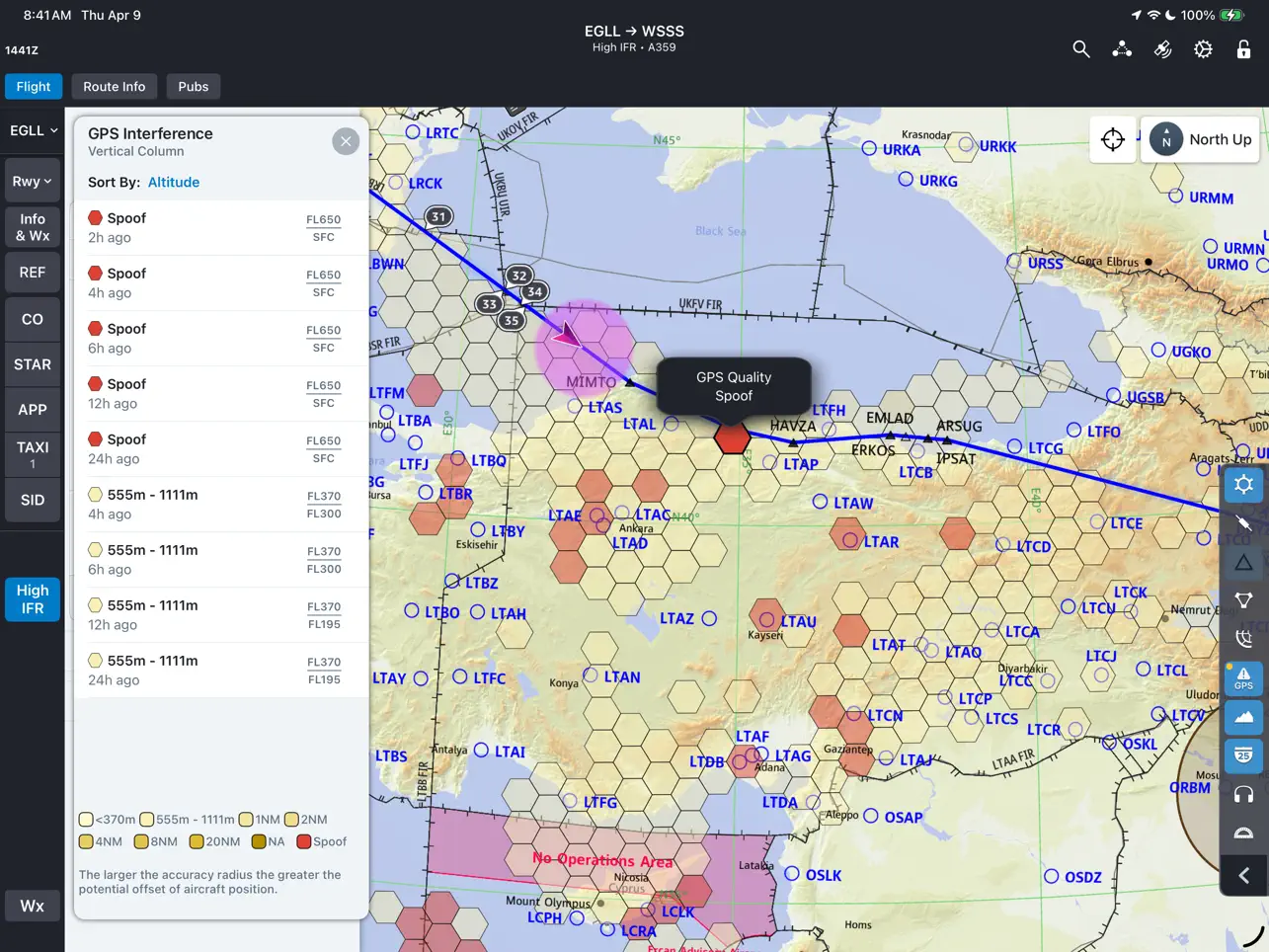The width and height of the screenshot is (1269, 952).
Task: Switch to the Route Info tab
Action: [x=115, y=87]
